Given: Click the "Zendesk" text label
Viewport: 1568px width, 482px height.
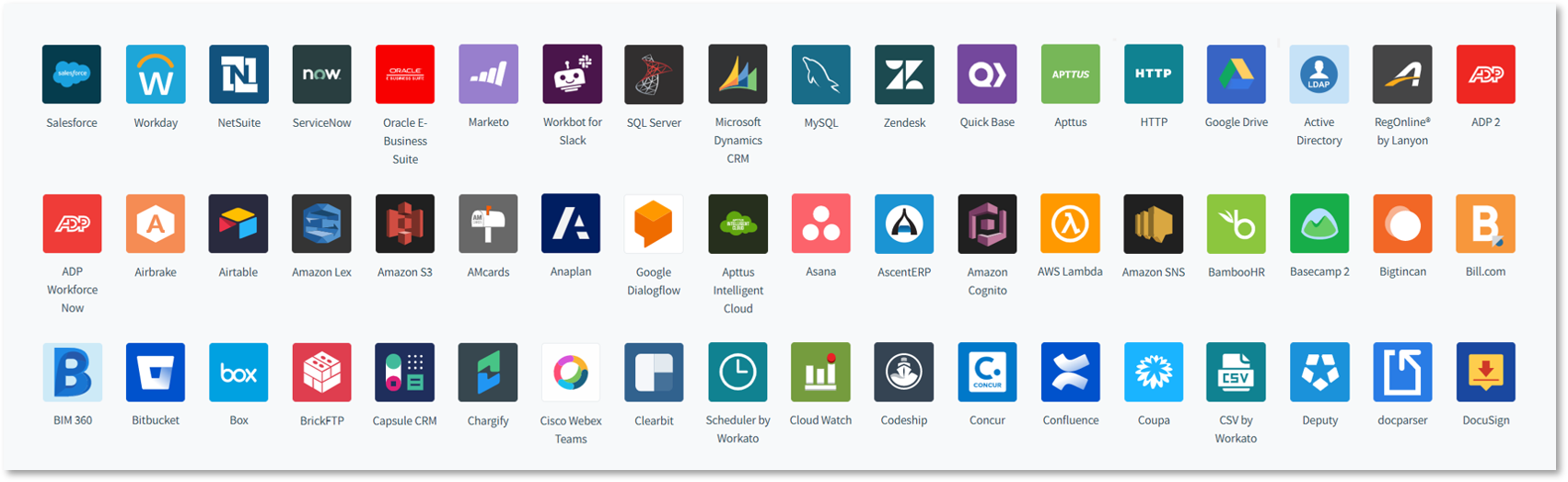Looking at the screenshot, I should click(905, 122).
